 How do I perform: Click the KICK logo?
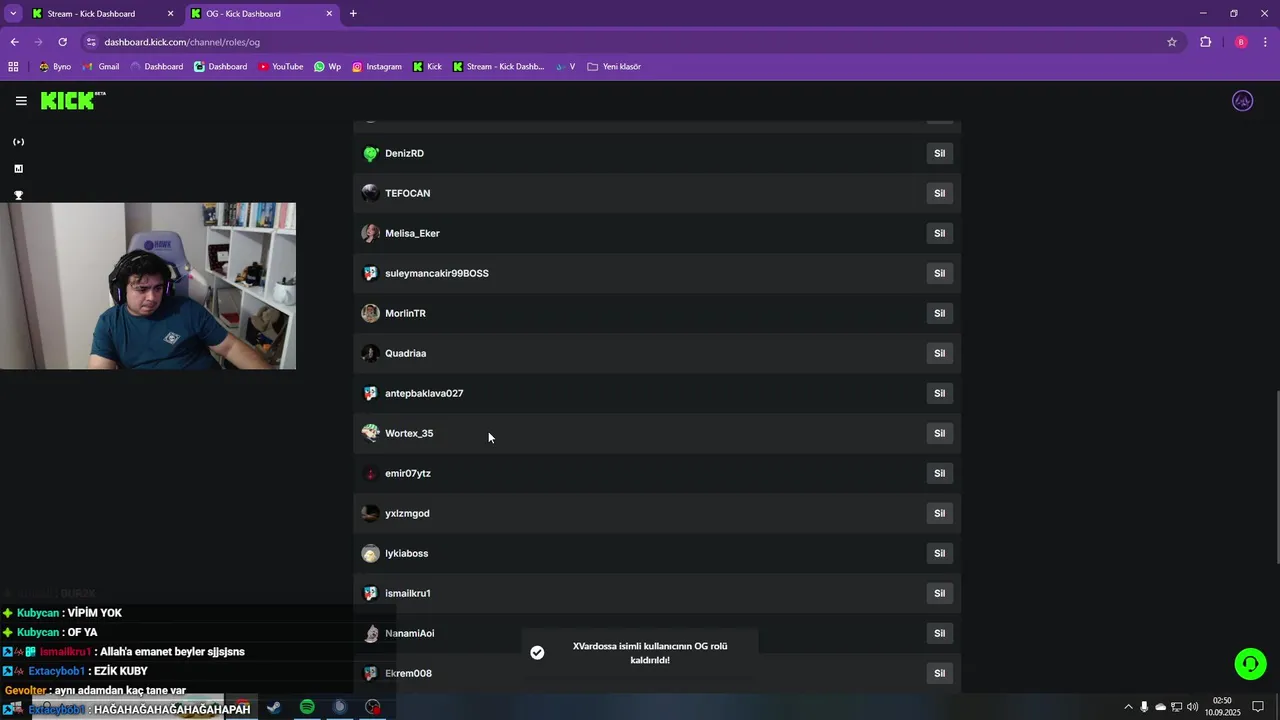click(73, 100)
